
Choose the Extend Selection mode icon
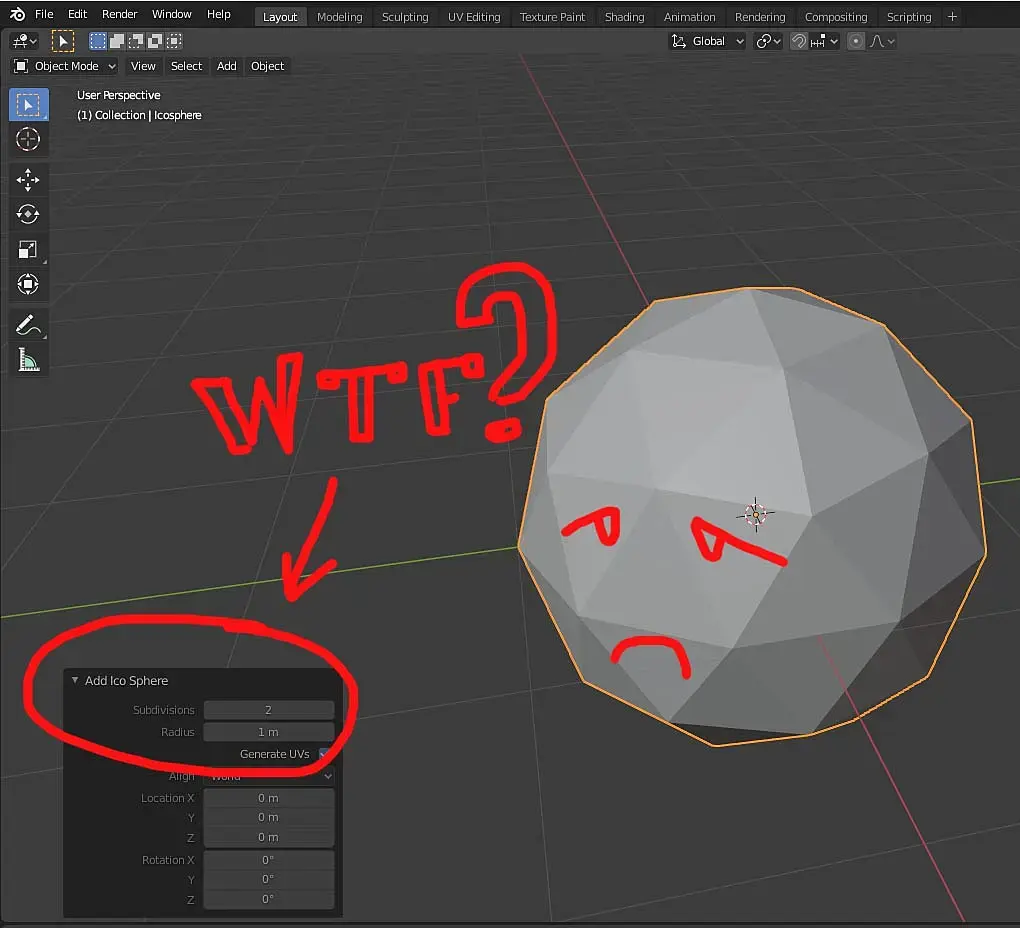117,41
